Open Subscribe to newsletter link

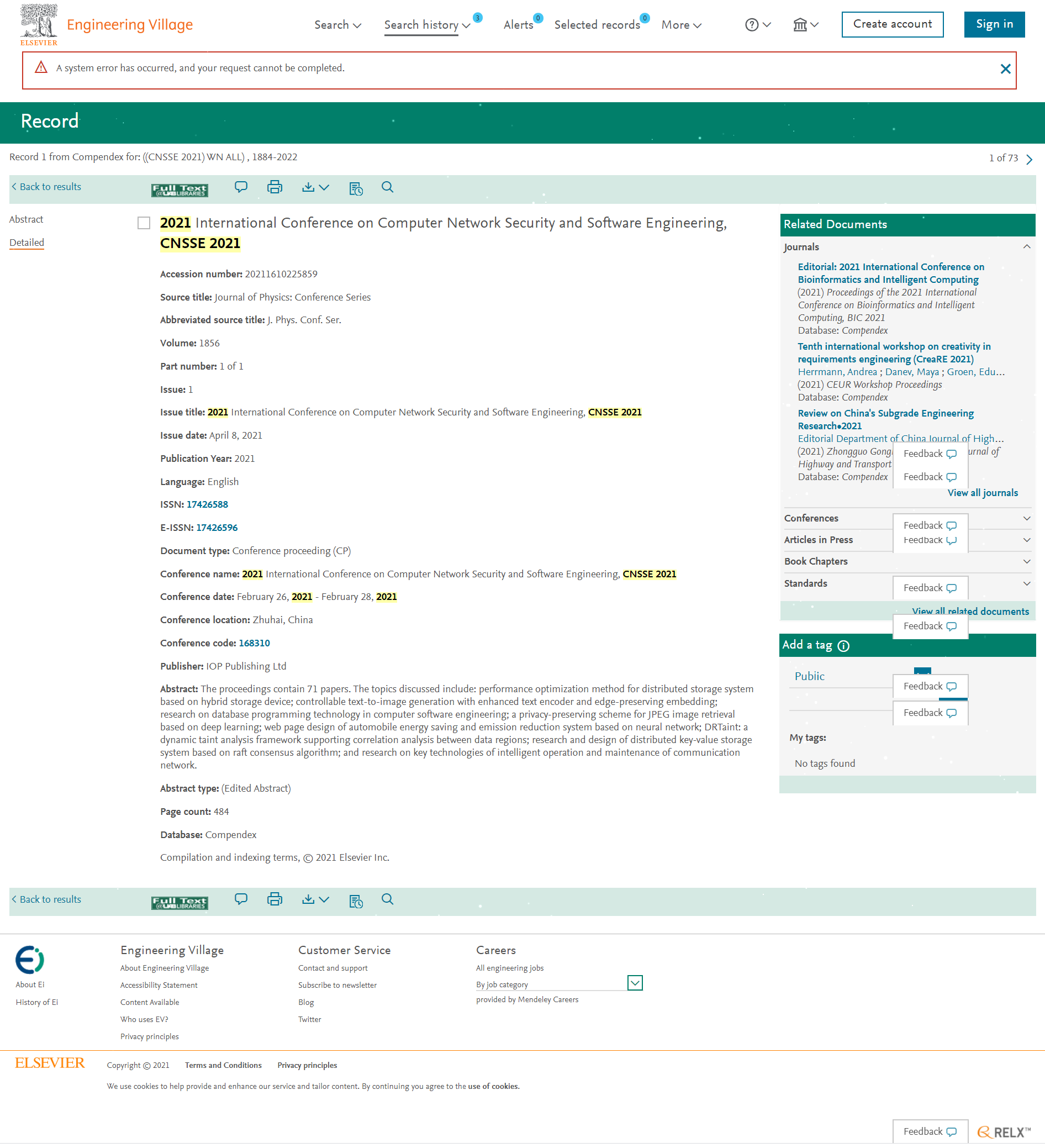tap(337, 985)
